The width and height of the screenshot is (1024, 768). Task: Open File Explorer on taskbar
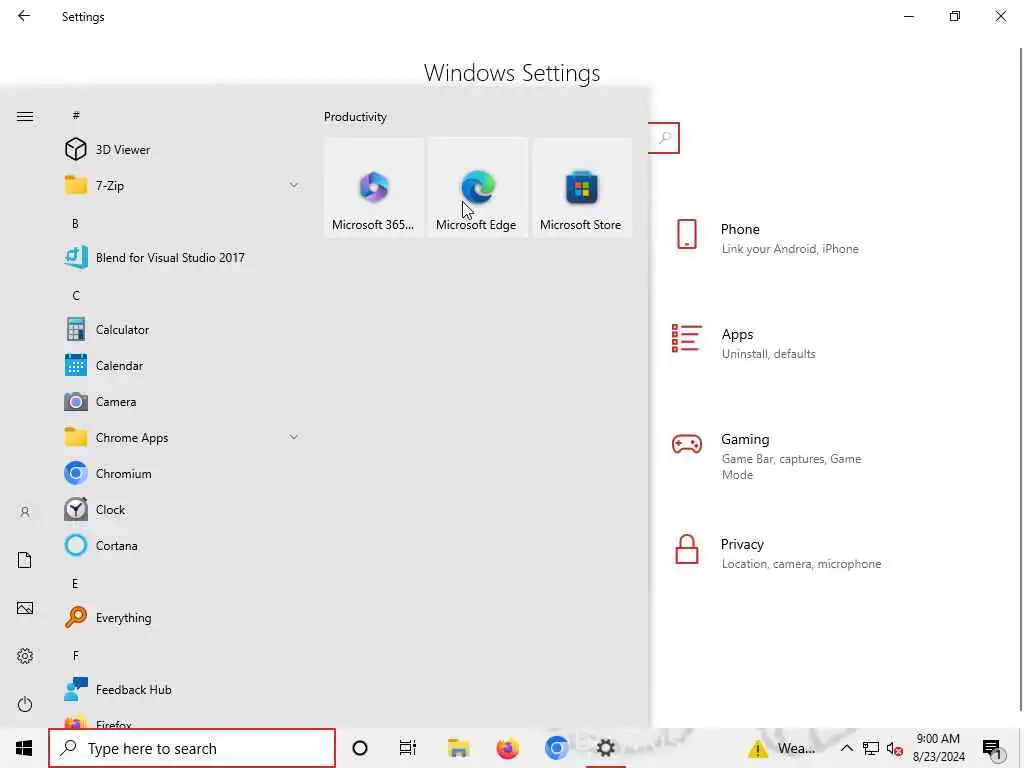pos(458,748)
